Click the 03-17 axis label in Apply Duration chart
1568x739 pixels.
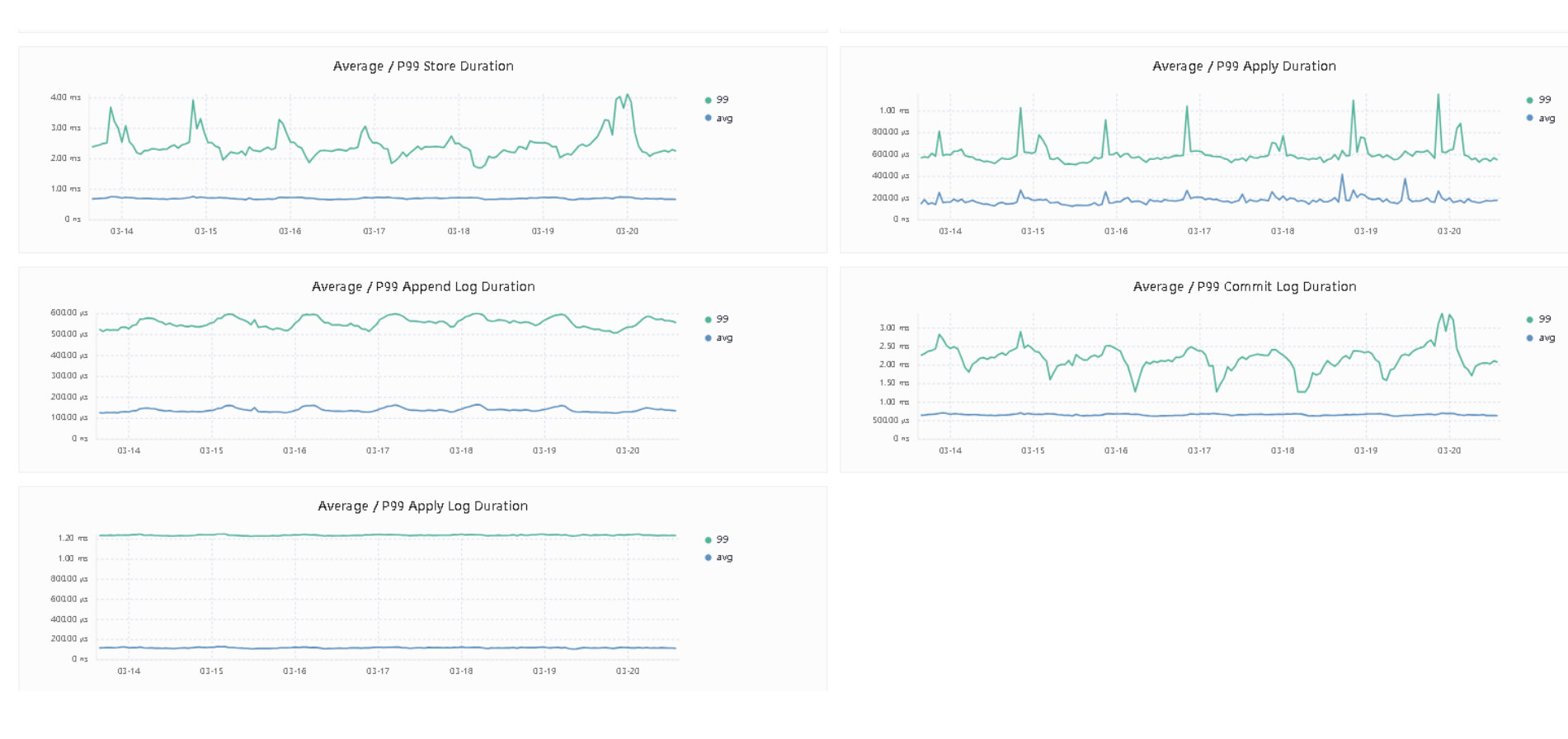[1198, 231]
